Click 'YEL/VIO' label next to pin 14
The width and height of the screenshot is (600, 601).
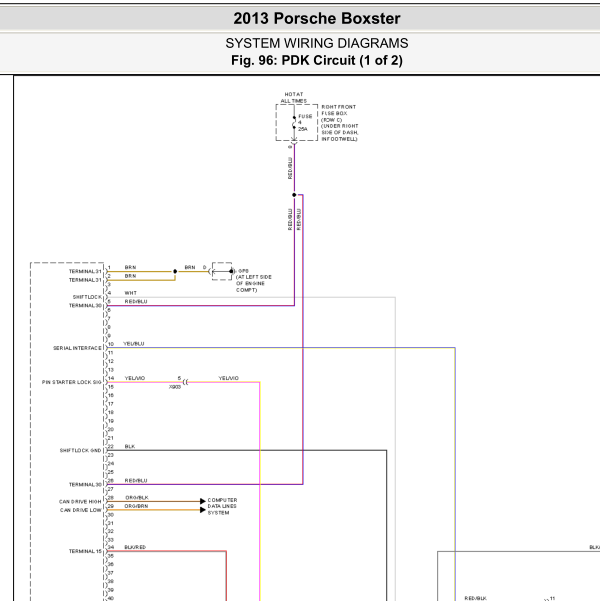(x=135, y=378)
